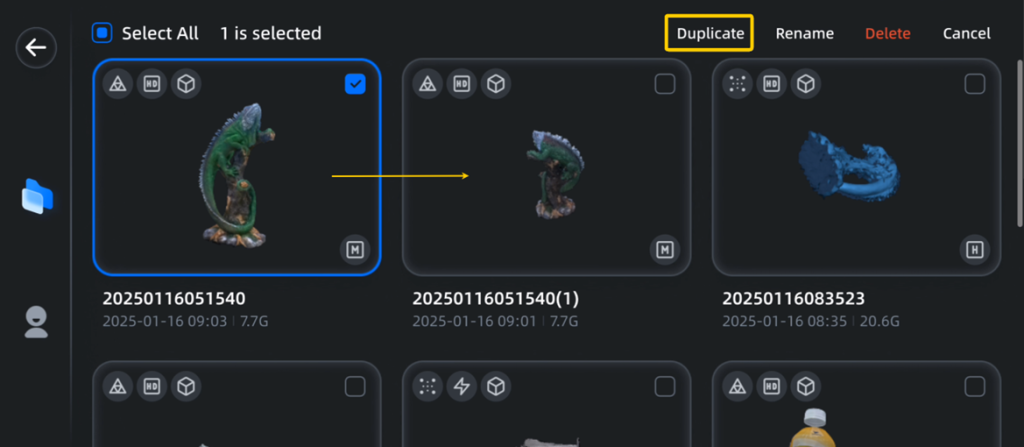The height and width of the screenshot is (447, 1024).
Task: Click HD icon on project 20250116051540(1)
Action: click(x=460, y=84)
